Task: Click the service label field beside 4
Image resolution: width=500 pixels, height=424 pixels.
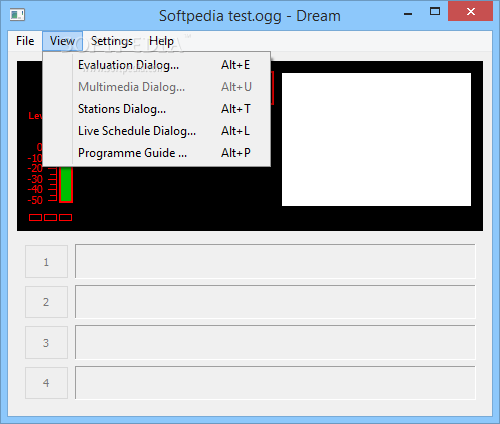Action: click(275, 383)
